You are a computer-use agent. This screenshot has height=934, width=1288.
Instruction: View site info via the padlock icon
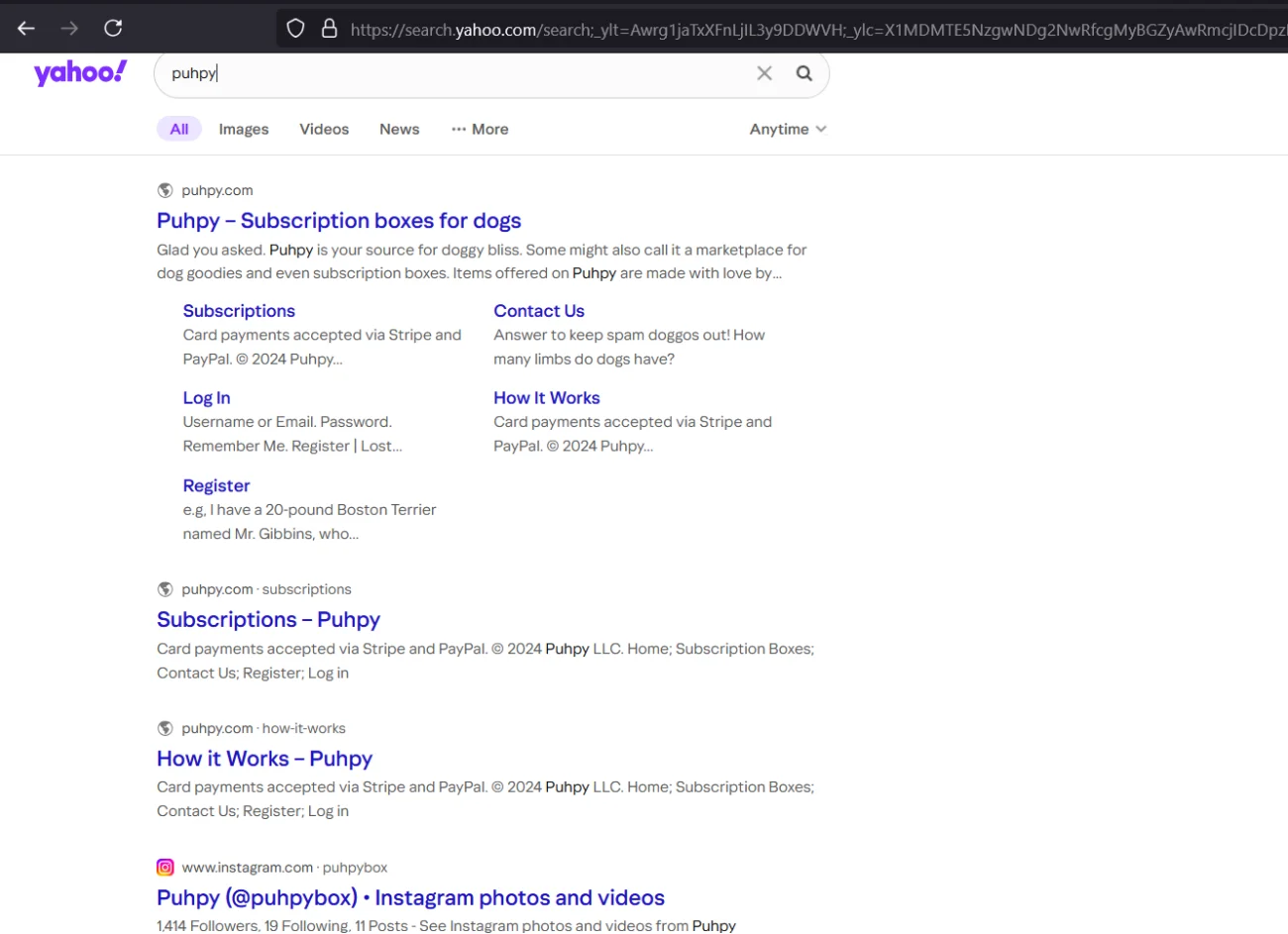329,29
